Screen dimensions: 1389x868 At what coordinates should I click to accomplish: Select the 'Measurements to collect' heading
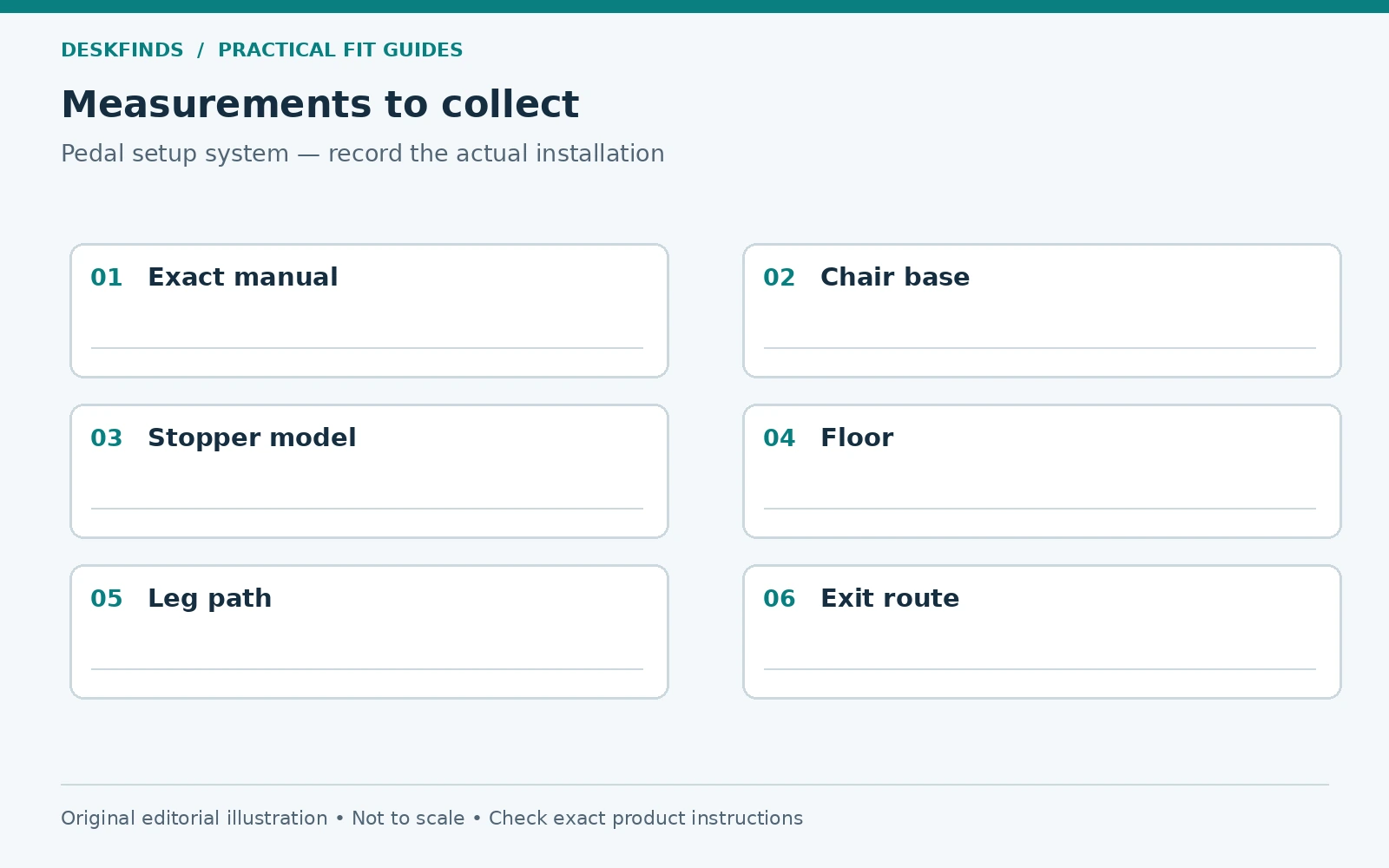[x=319, y=105]
